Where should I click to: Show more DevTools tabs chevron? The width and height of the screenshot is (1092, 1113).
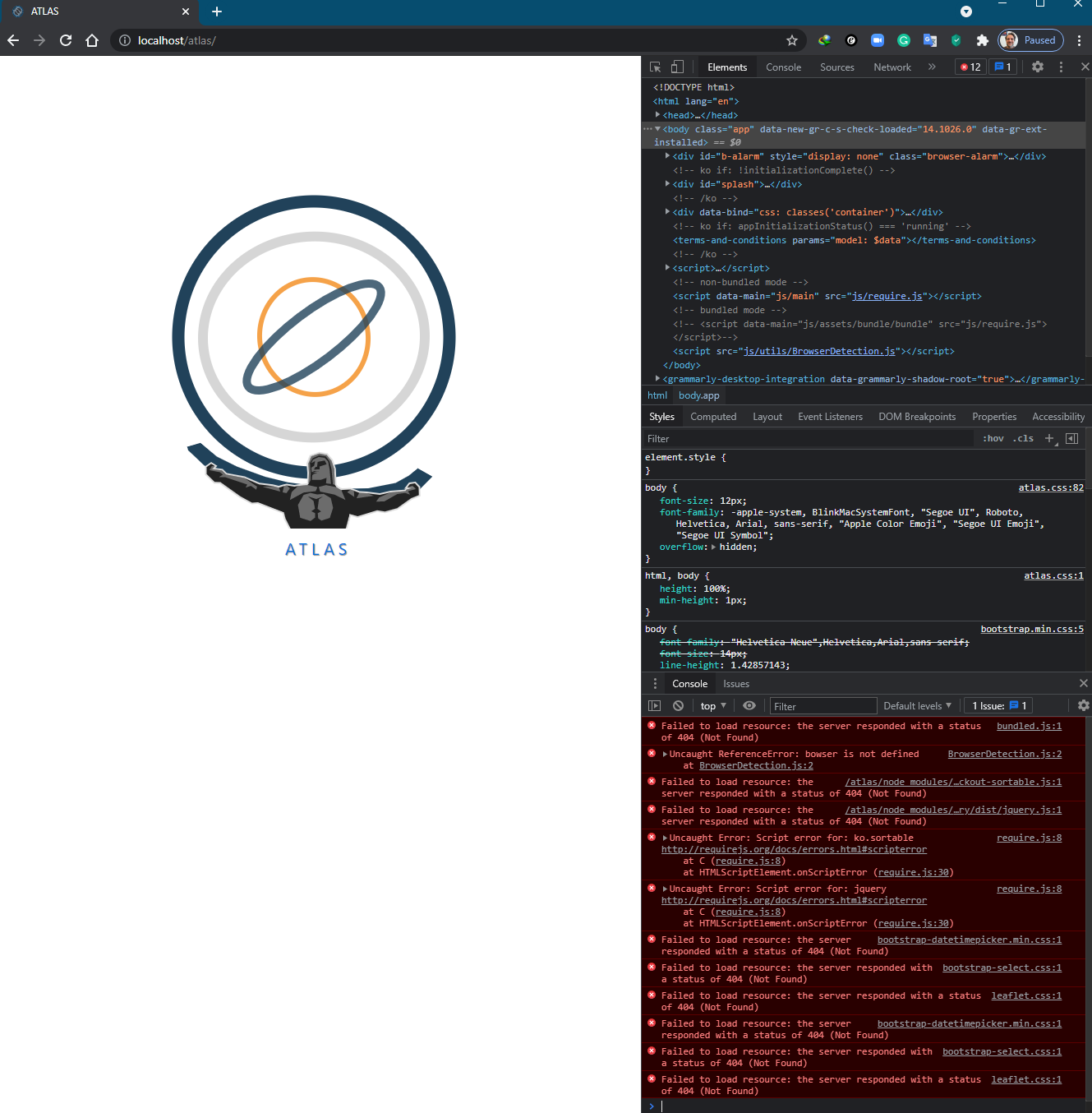pos(932,67)
